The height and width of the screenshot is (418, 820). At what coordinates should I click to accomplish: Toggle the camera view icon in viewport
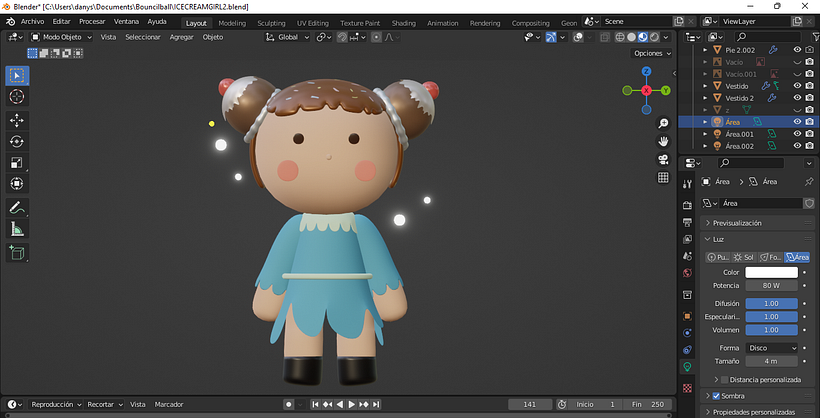tap(663, 160)
